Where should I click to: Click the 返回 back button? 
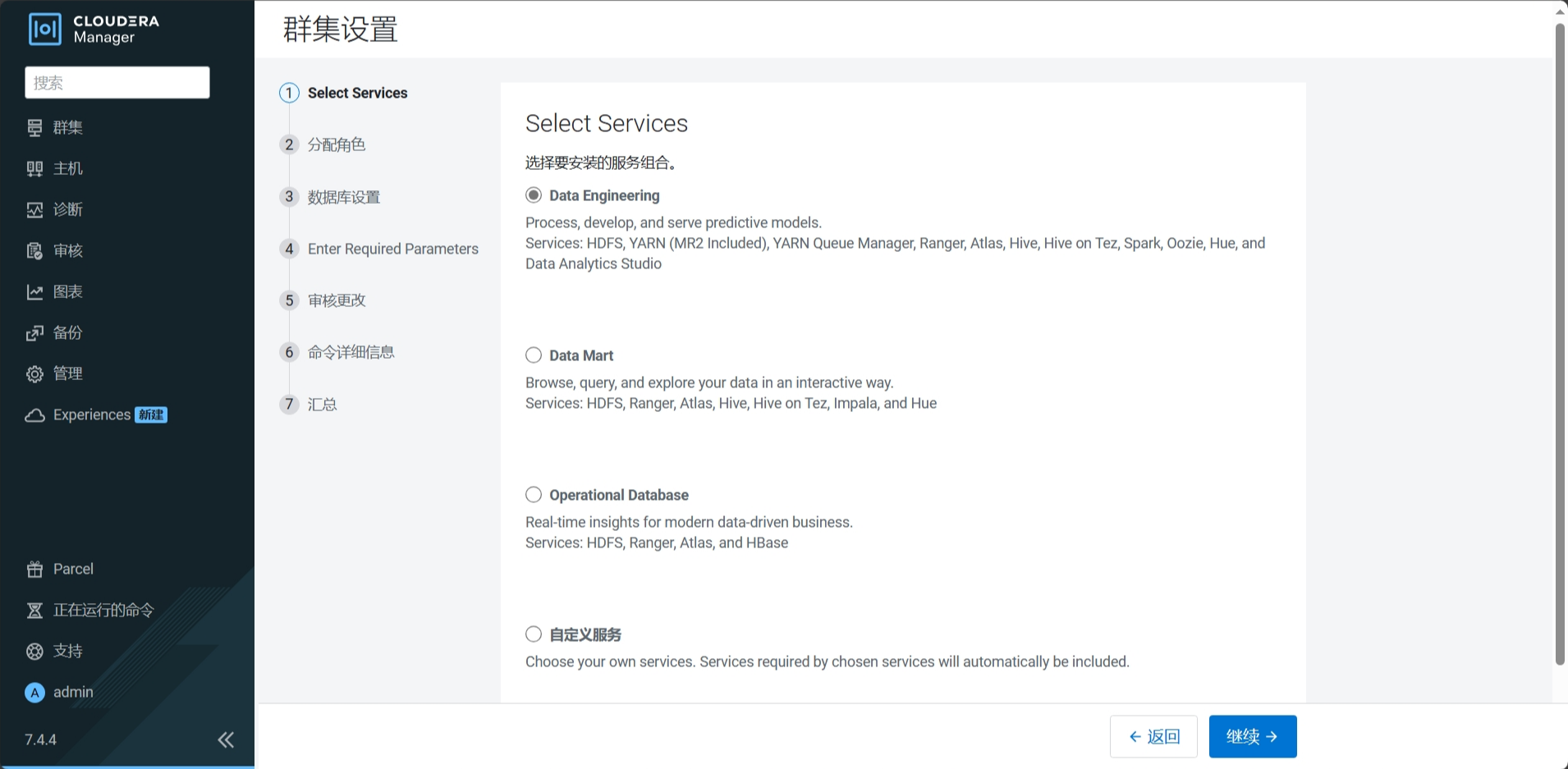pos(1153,736)
